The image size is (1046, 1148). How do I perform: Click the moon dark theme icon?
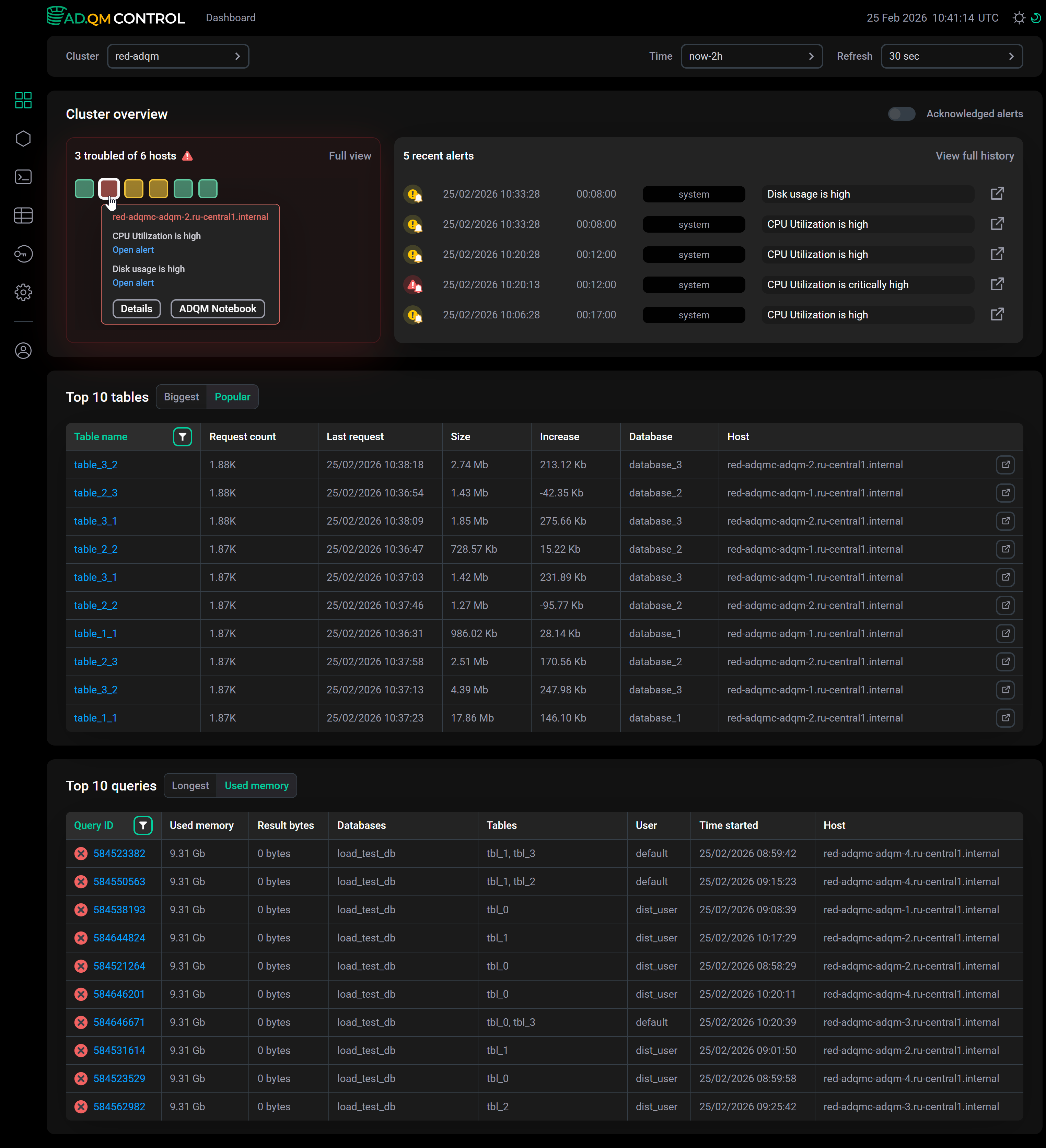click(1036, 17)
